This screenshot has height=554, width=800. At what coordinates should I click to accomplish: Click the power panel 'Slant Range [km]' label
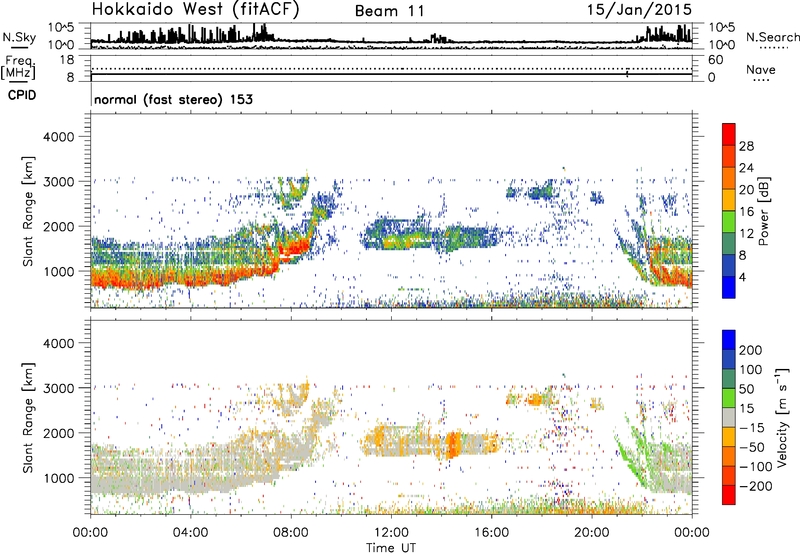coord(28,211)
